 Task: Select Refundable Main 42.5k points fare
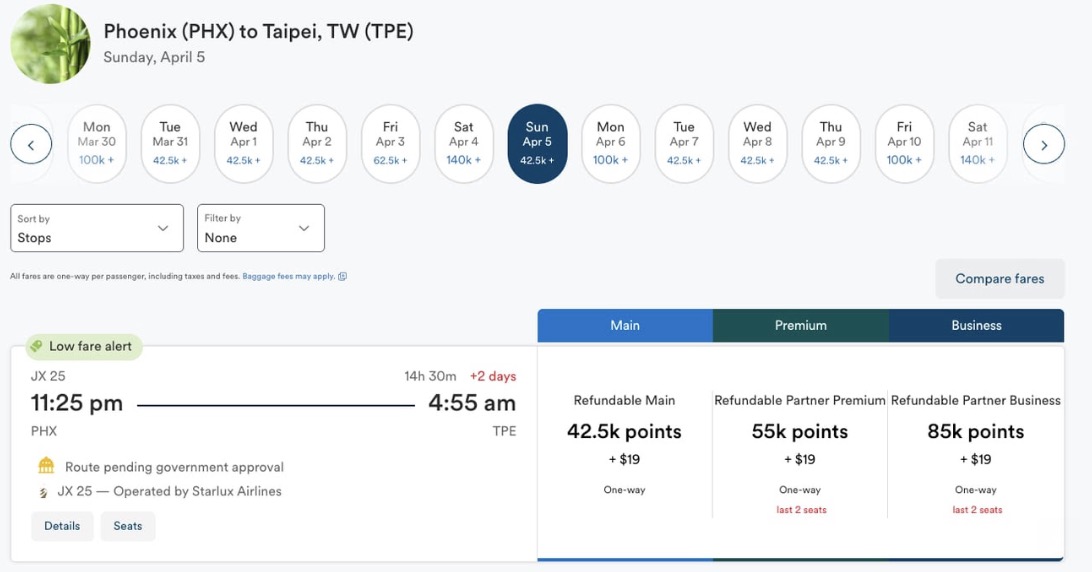[624, 444]
